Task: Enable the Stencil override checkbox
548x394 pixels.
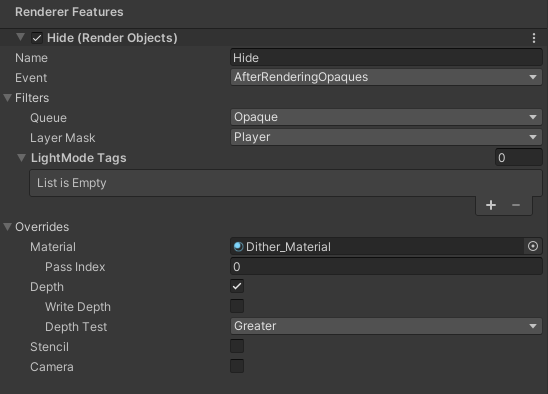Action: click(x=237, y=346)
